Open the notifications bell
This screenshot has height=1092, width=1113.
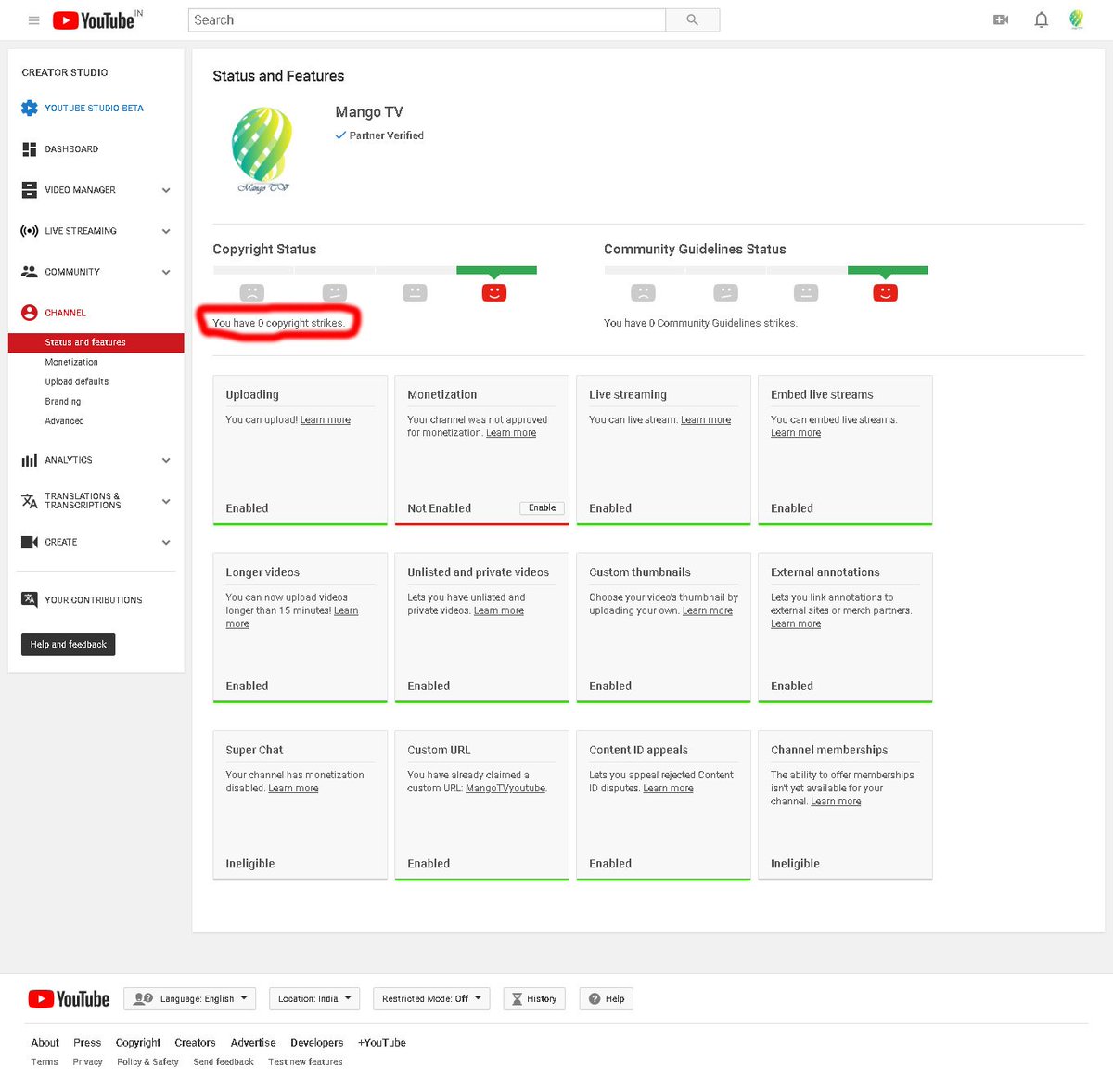(1042, 19)
